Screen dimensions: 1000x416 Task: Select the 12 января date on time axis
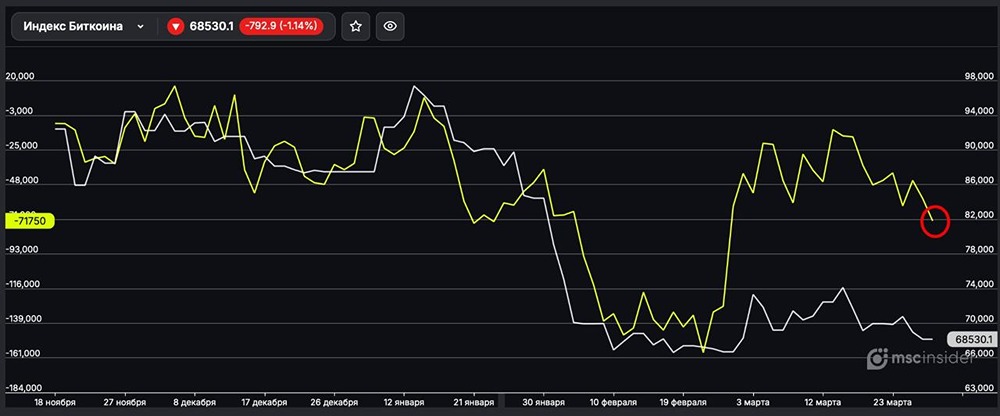403,402
